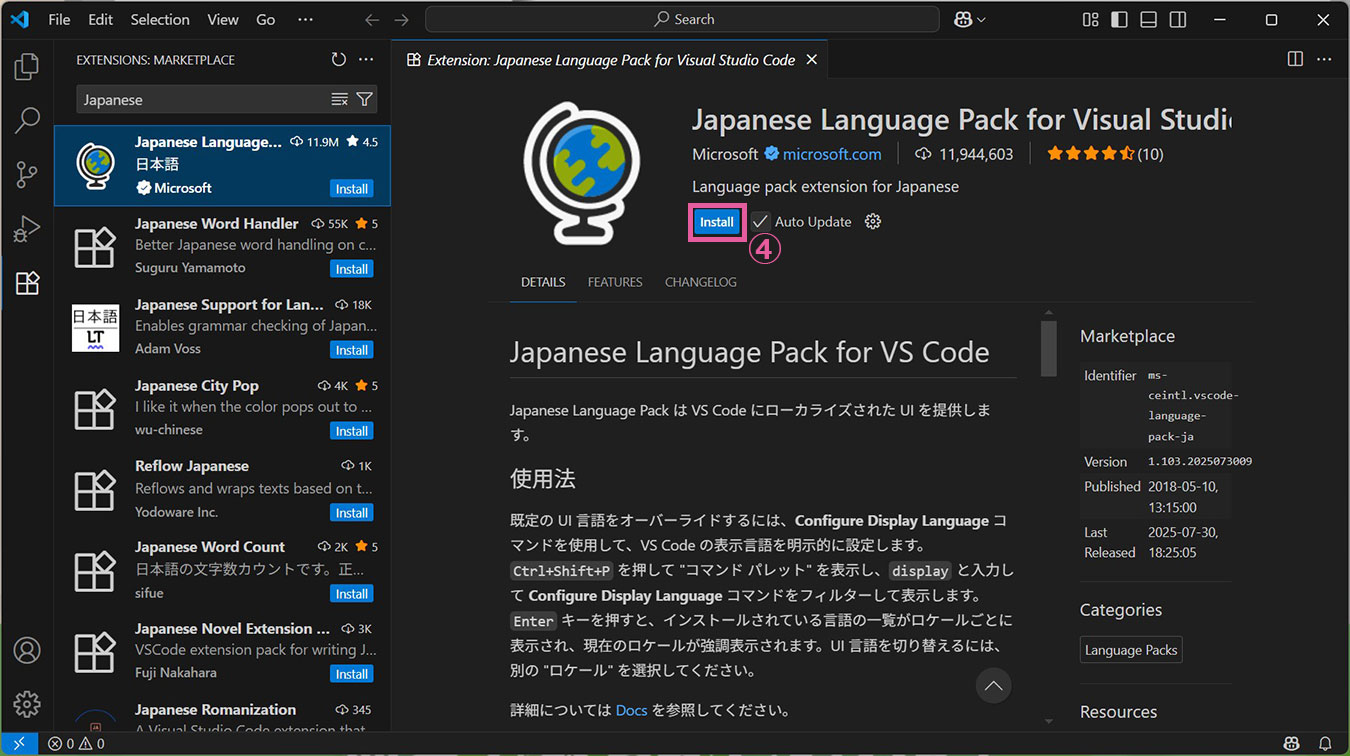Open the Copilot status icon in status bar
1350x756 pixels.
coord(1292,743)
